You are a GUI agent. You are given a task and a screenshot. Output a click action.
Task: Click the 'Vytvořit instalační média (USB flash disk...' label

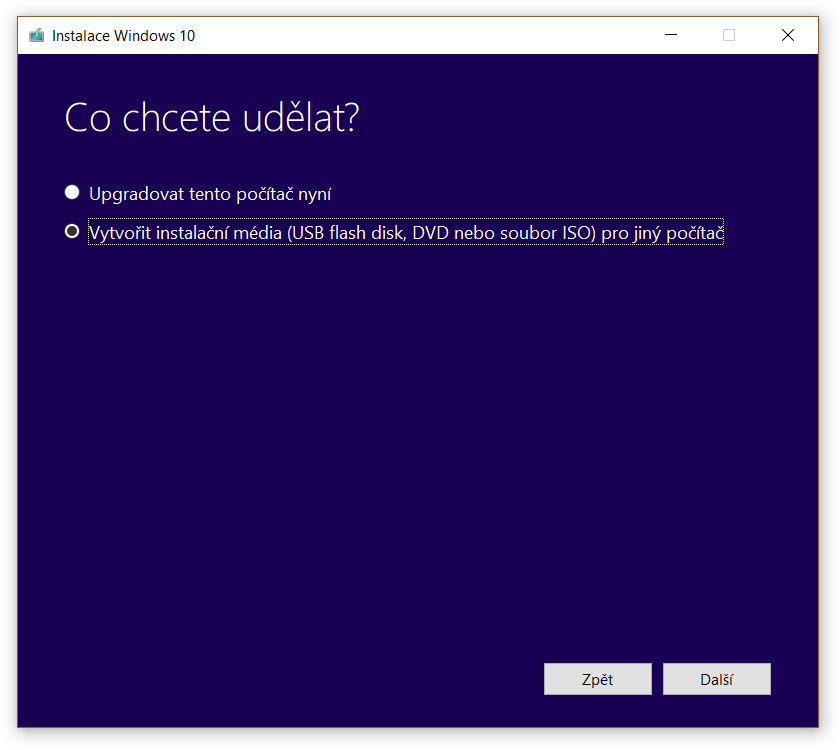coord(406,232)
